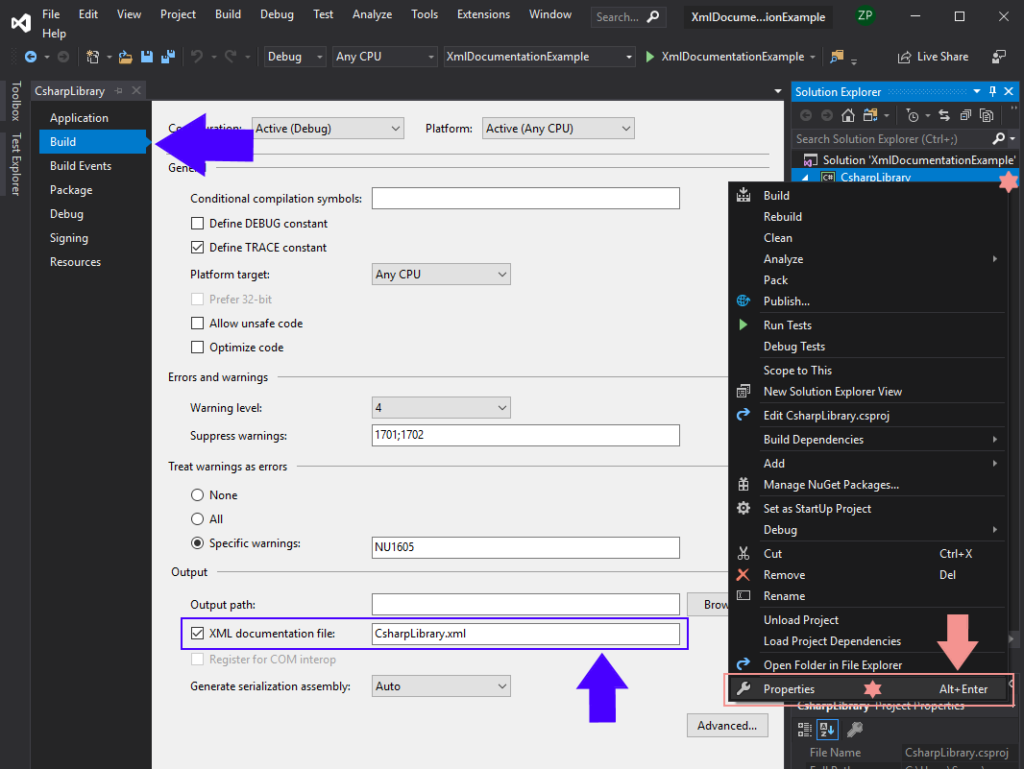Select the Package page
The image size is (1024, 769).
point(71,190)
